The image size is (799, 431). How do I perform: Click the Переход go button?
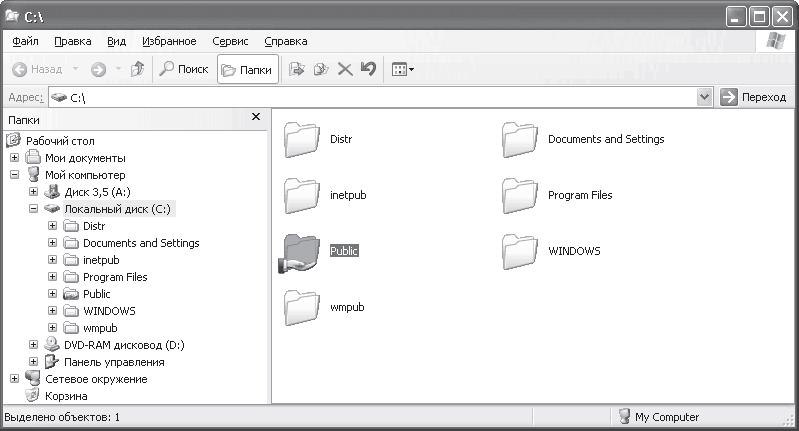755,97
